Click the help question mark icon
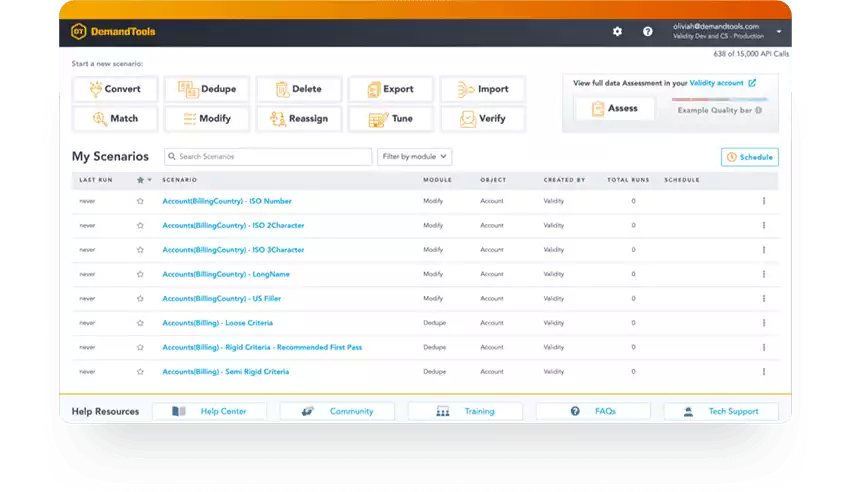Screen dimensions: 852x492 pos(648,32)
